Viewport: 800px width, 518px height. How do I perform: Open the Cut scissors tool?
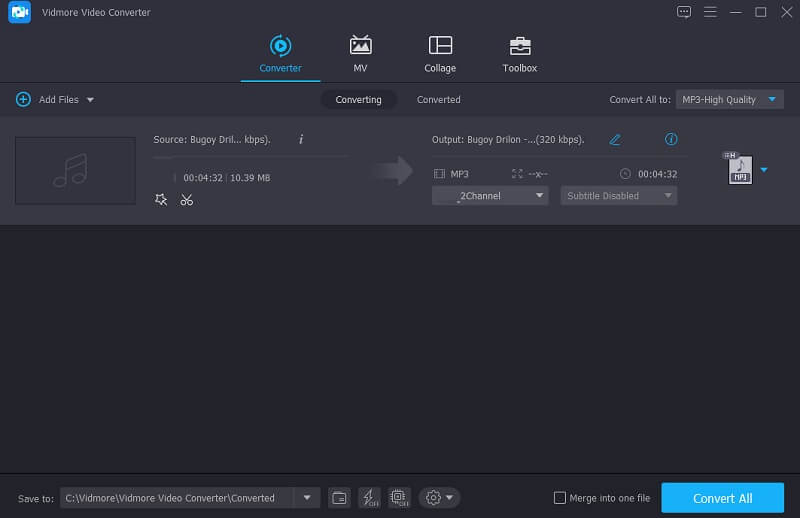186,200
